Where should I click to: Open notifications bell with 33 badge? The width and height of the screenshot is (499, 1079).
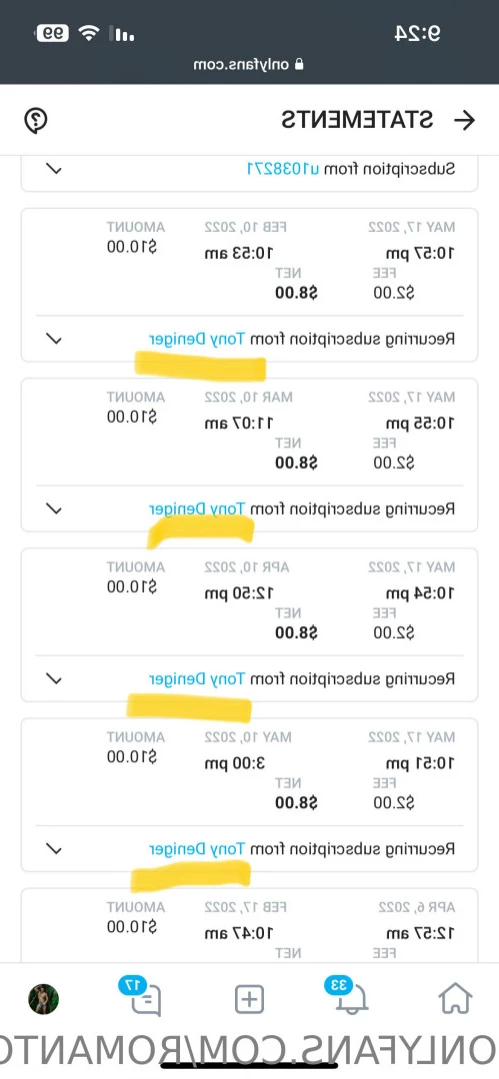tap(350, 996)
